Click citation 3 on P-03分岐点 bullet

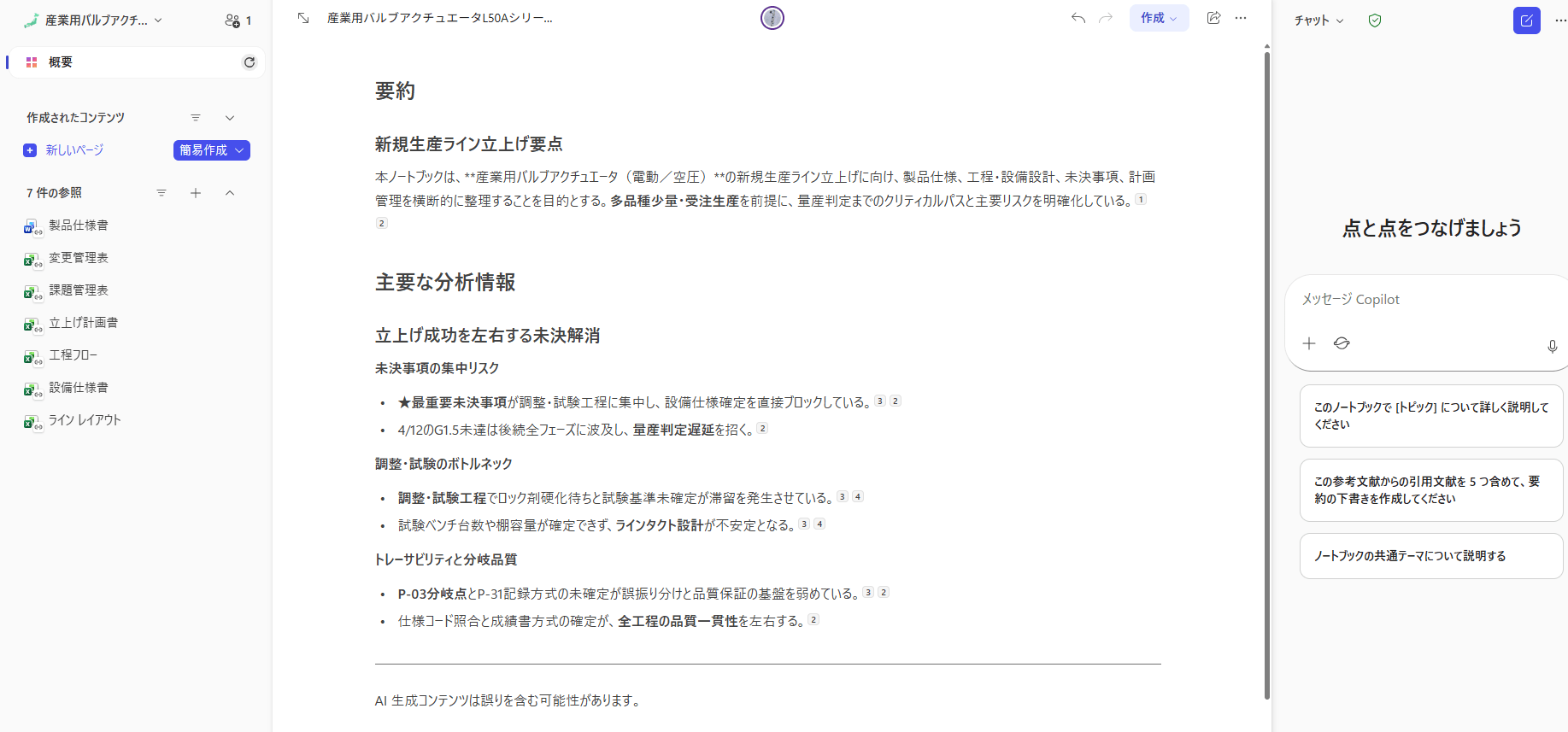[x=868, y=592]
